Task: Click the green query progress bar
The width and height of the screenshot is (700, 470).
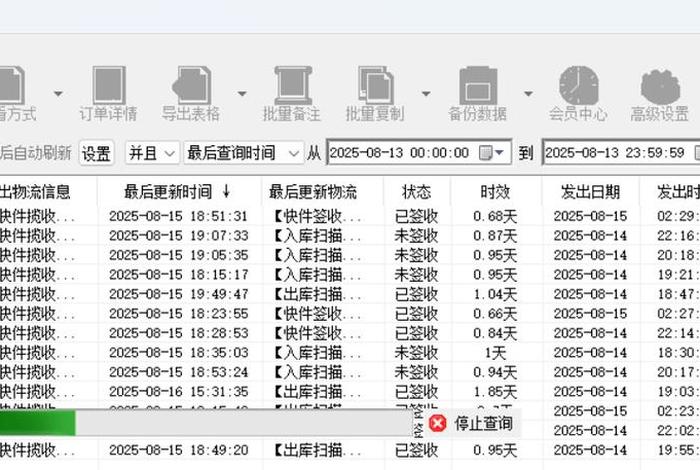Action: (x=38, y=423)
